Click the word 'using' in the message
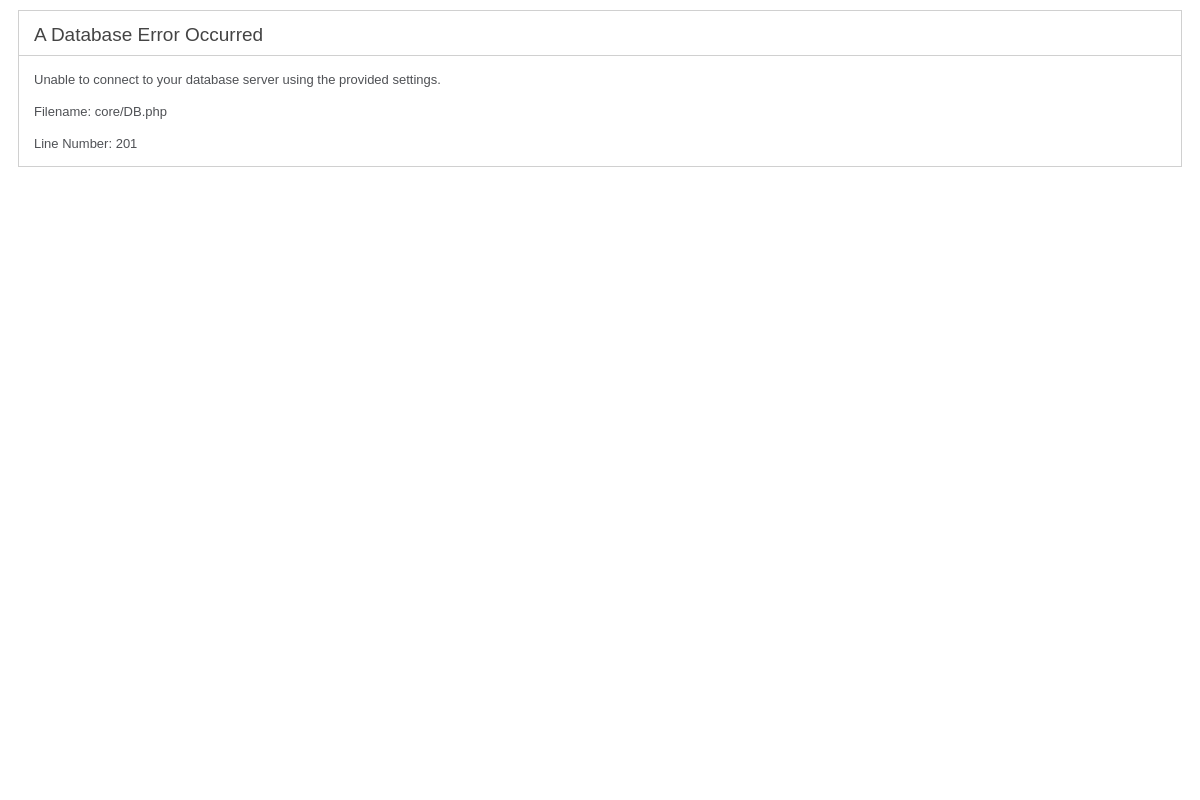The width and height of the screenshot is (1200, 800). tap(298, 79)
